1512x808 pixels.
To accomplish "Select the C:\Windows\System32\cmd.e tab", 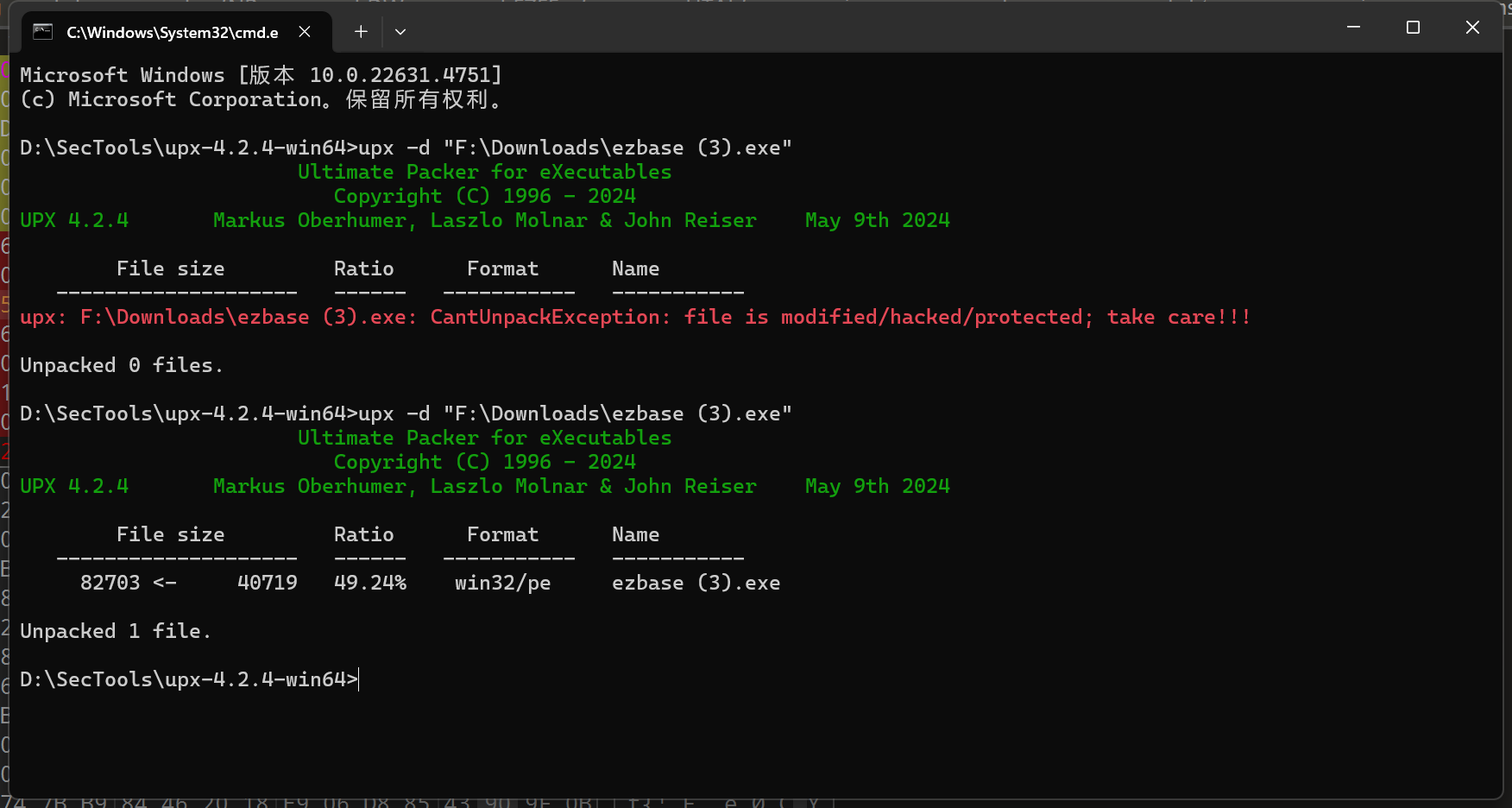I will pyautogui.click(x=172, y=33).
